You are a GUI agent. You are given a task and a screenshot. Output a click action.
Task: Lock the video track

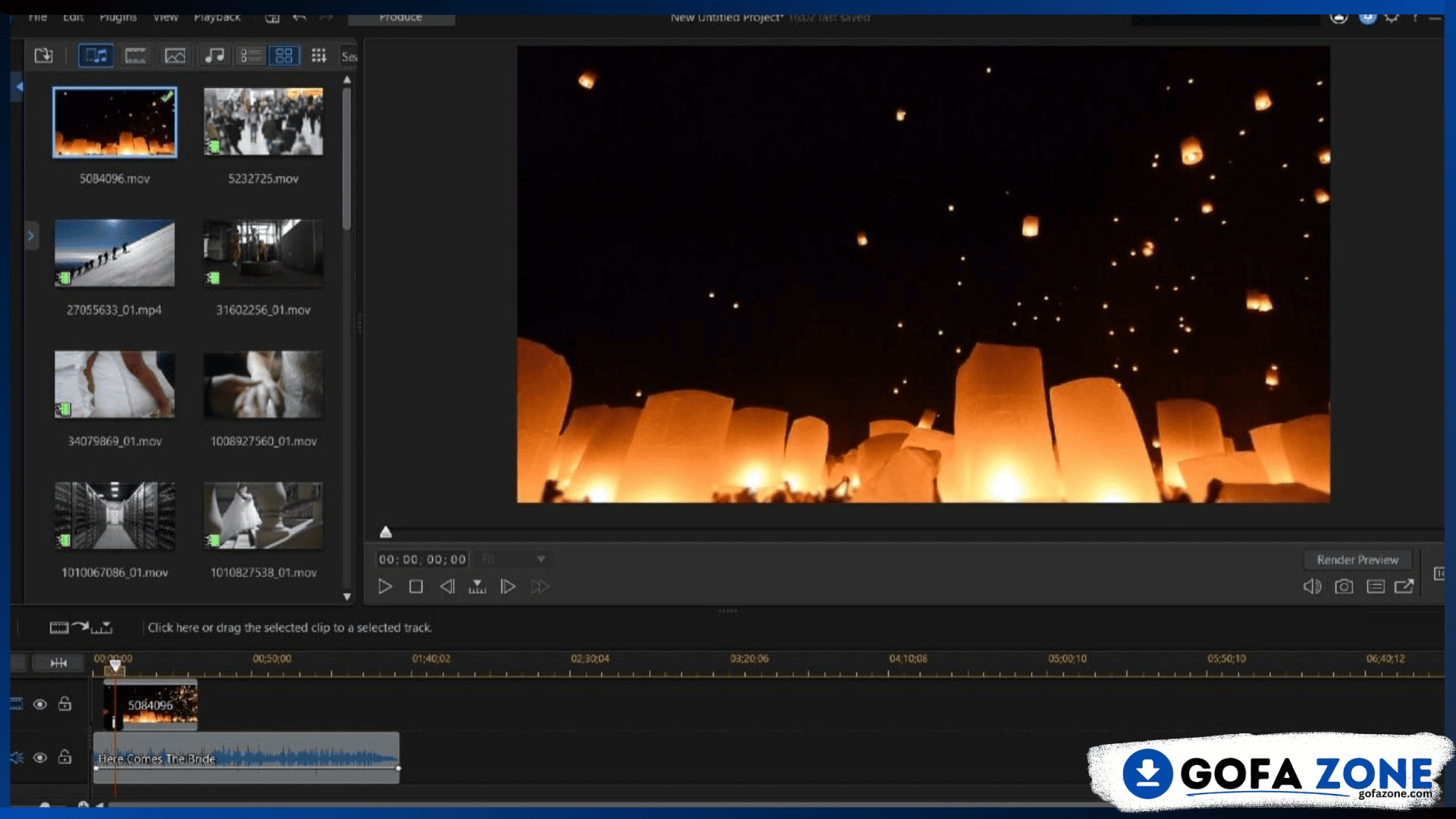[65, 704]
